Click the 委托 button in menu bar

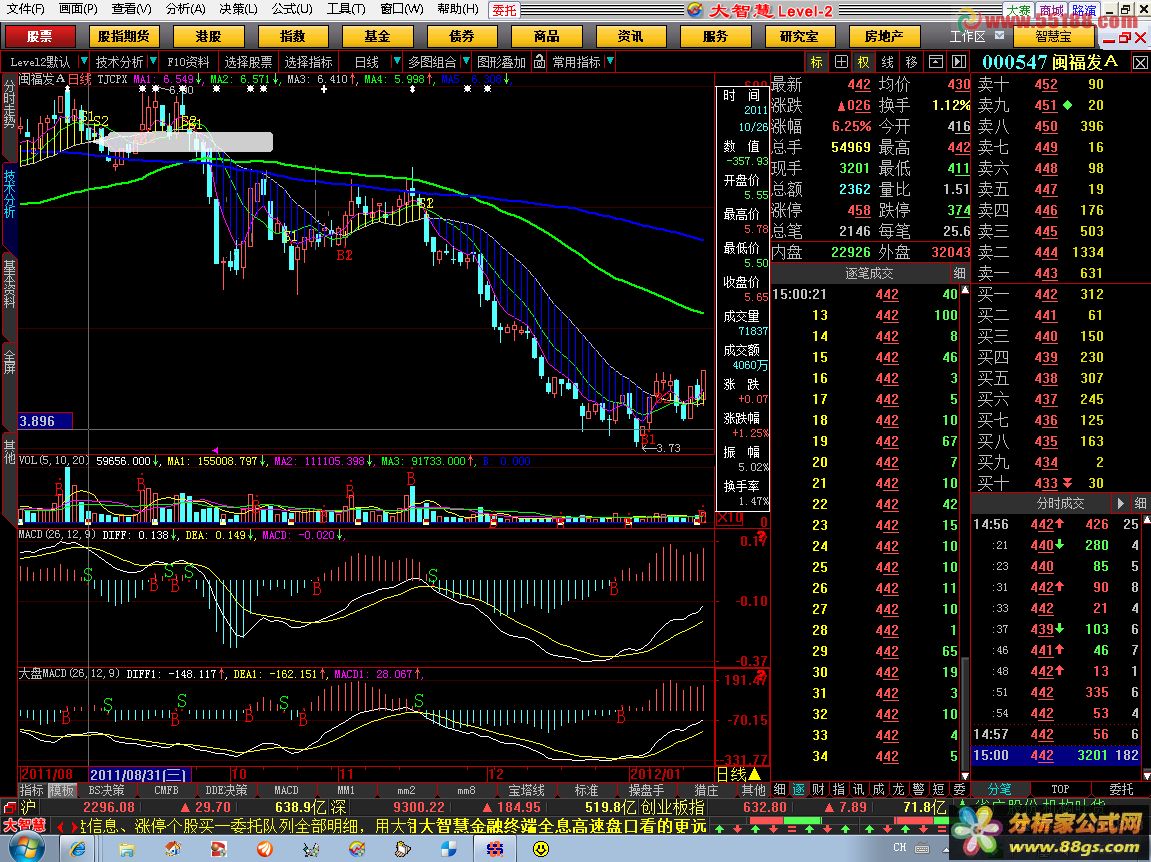point(504,10)
